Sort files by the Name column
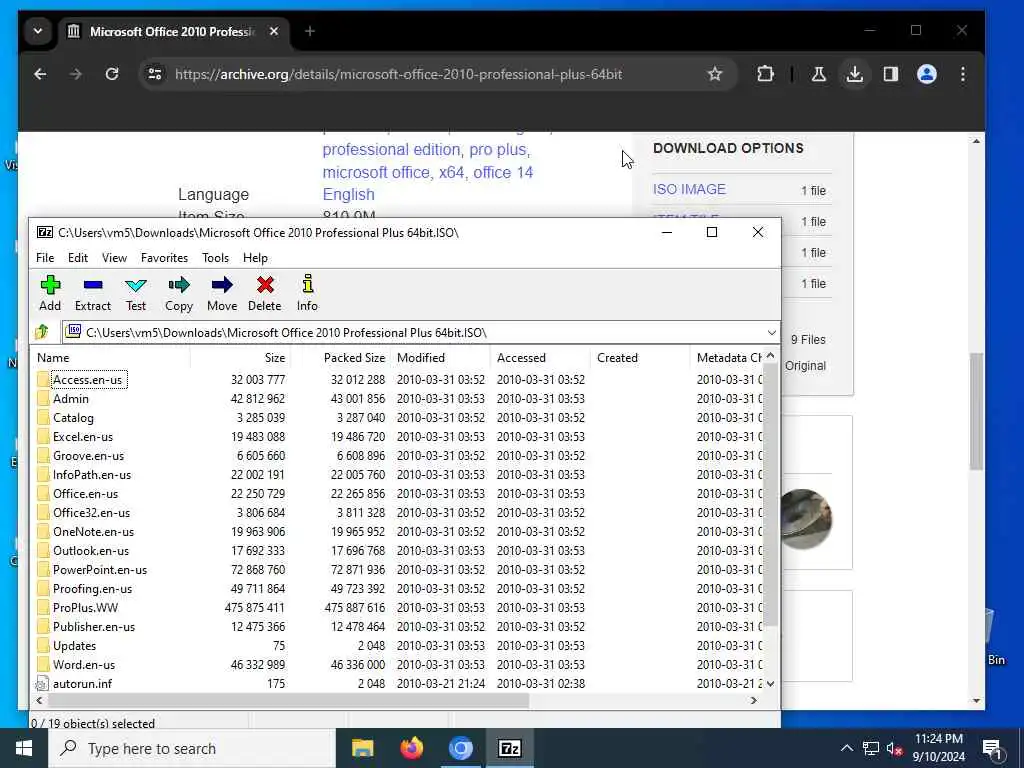Screen dimensions: 1024x768 click(x=110, y=358)
